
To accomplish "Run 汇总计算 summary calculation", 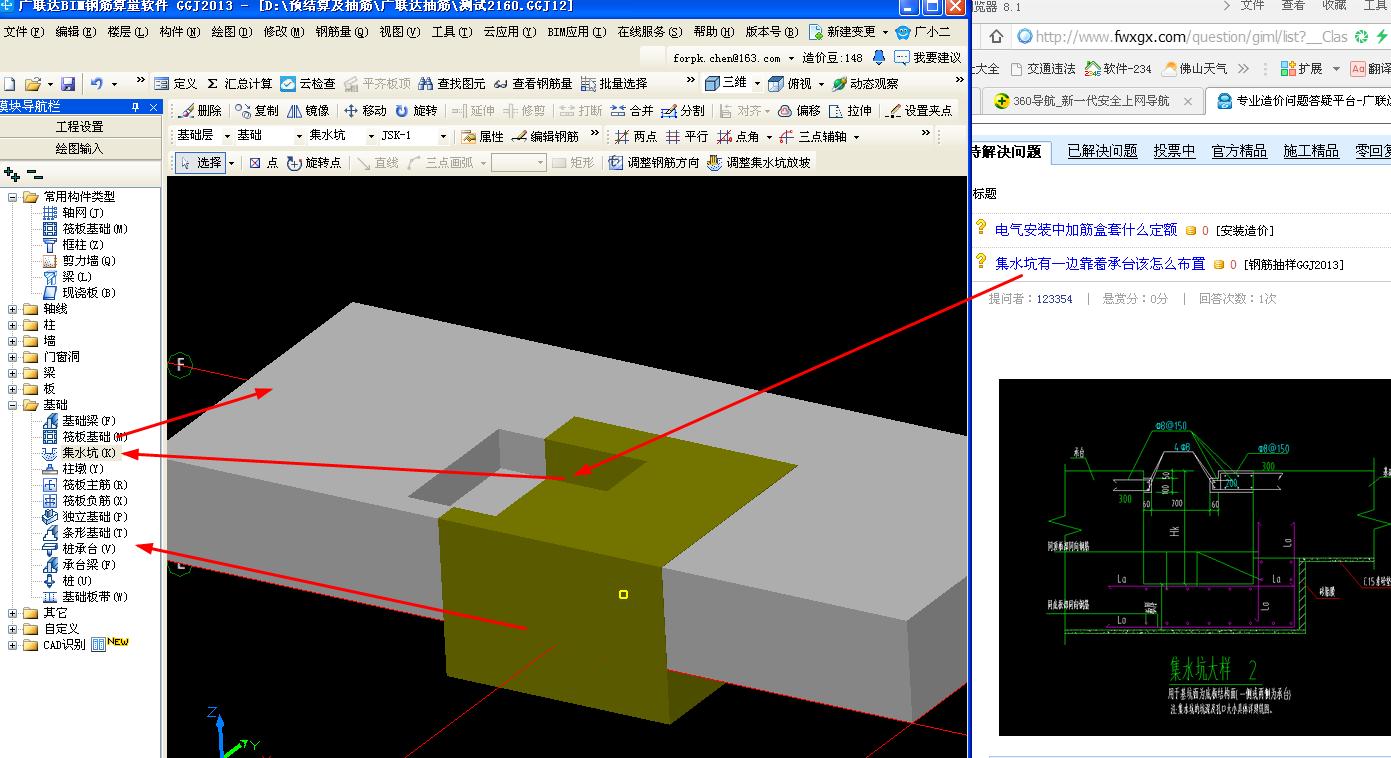I will pyautogui.click(x=239, y=84).
